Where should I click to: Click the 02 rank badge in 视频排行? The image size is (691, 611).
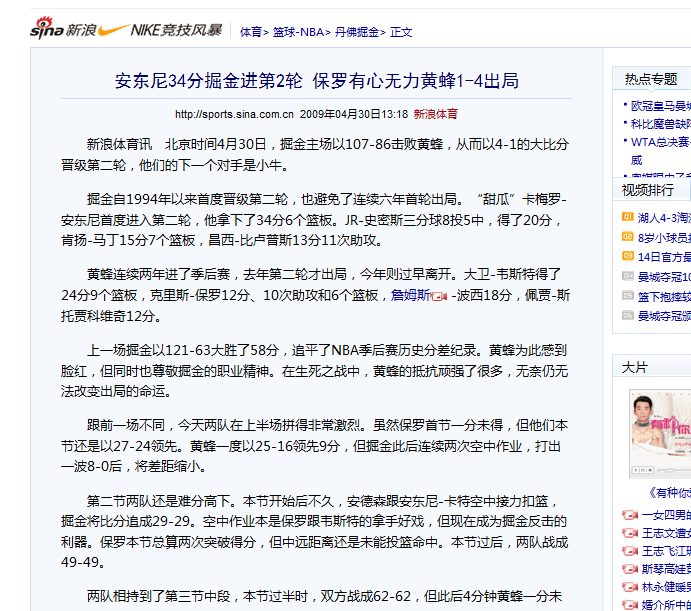628,237
